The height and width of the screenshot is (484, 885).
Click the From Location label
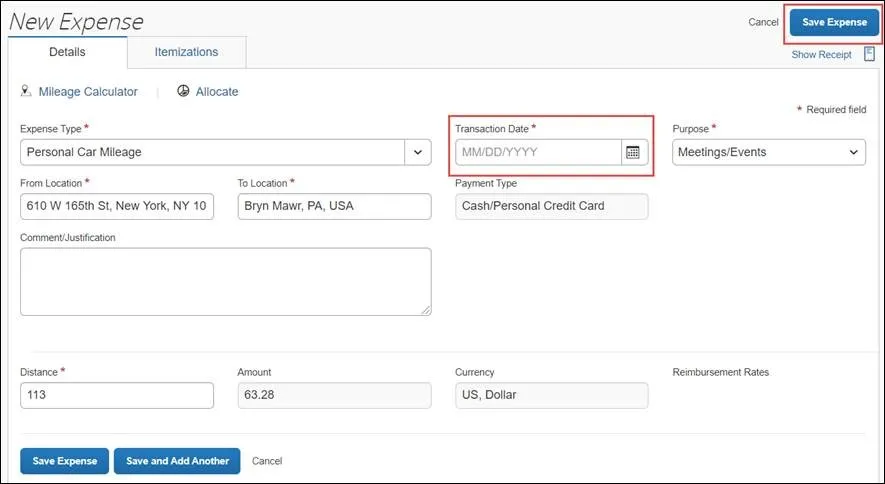tap(51, 183)
